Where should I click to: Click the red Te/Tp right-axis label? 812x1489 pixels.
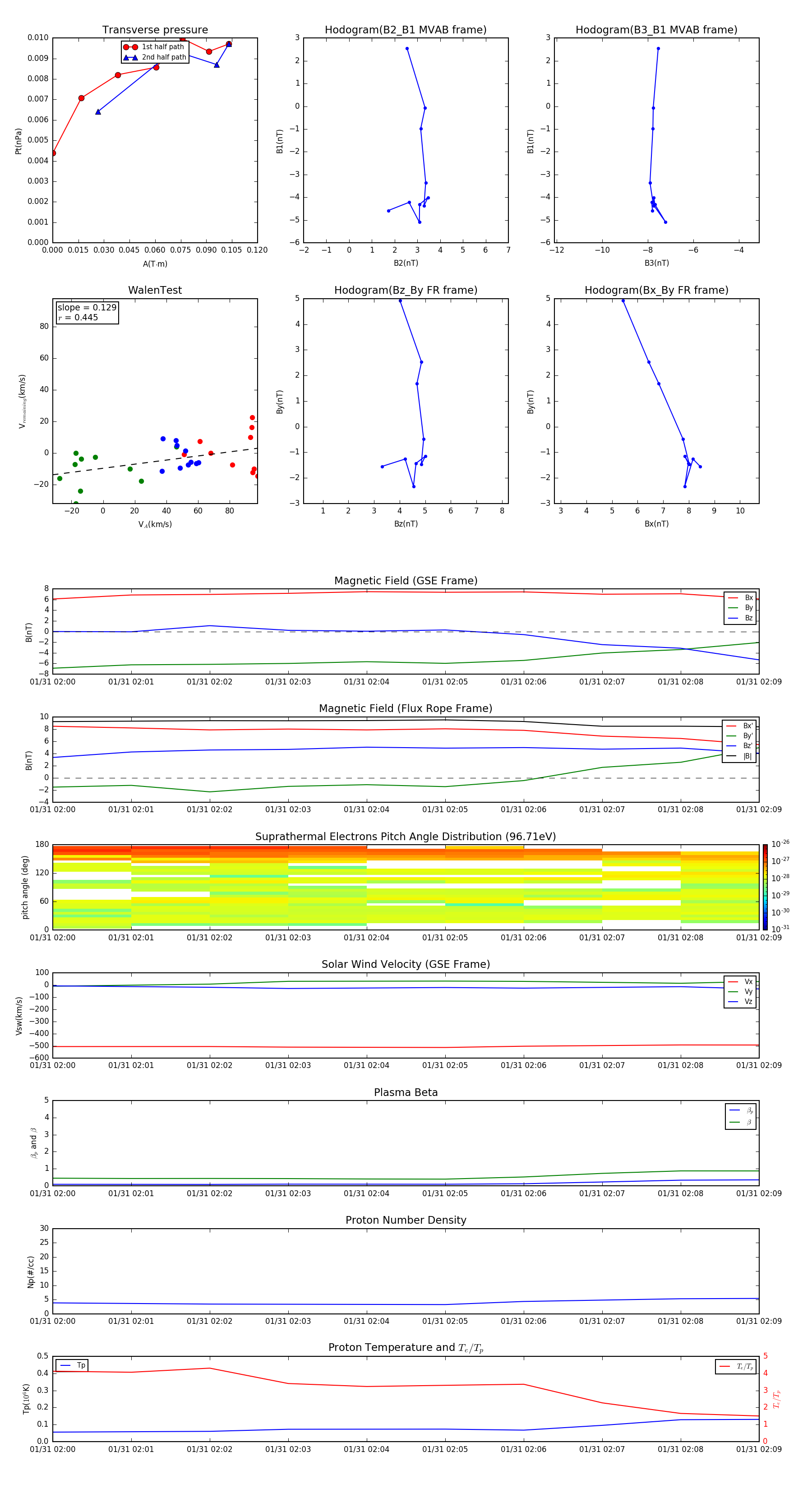click(776, 1399)
